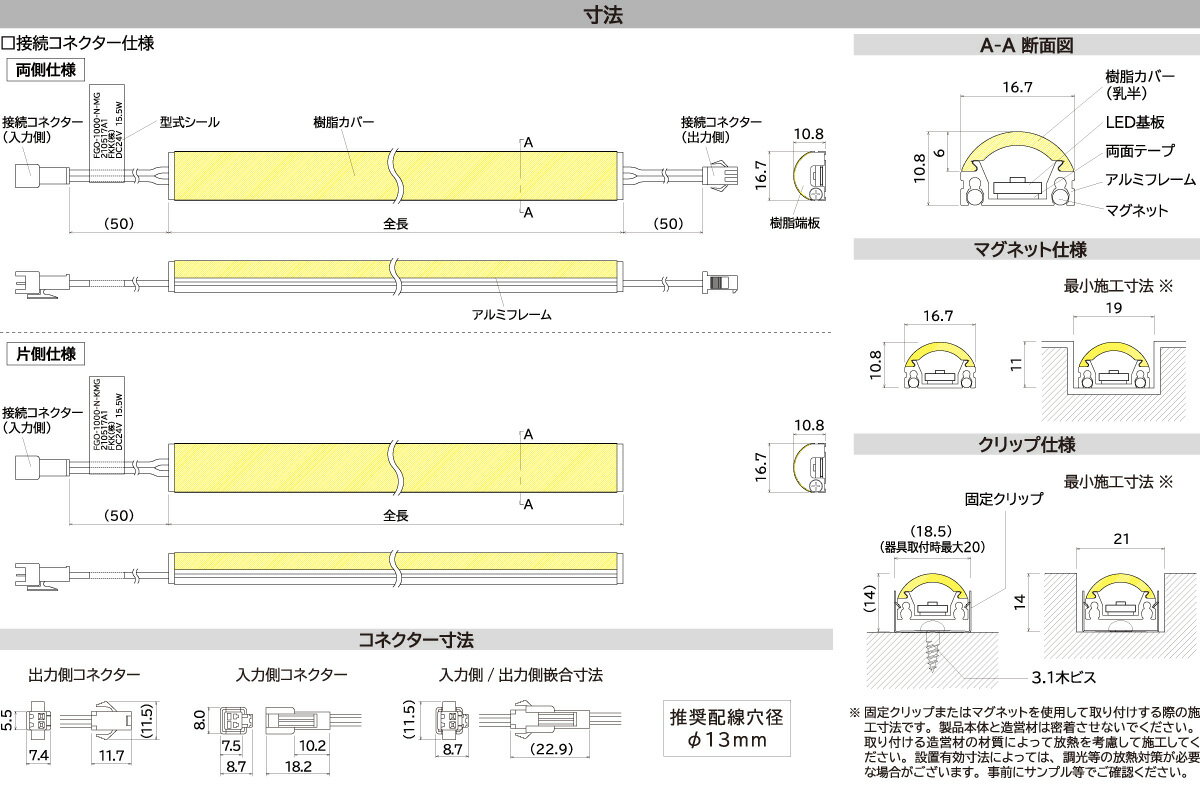The height and width of the screenshot is (793, 1200).
Task: Select the LED基板 callout
Action: [x=1135, y=123]
